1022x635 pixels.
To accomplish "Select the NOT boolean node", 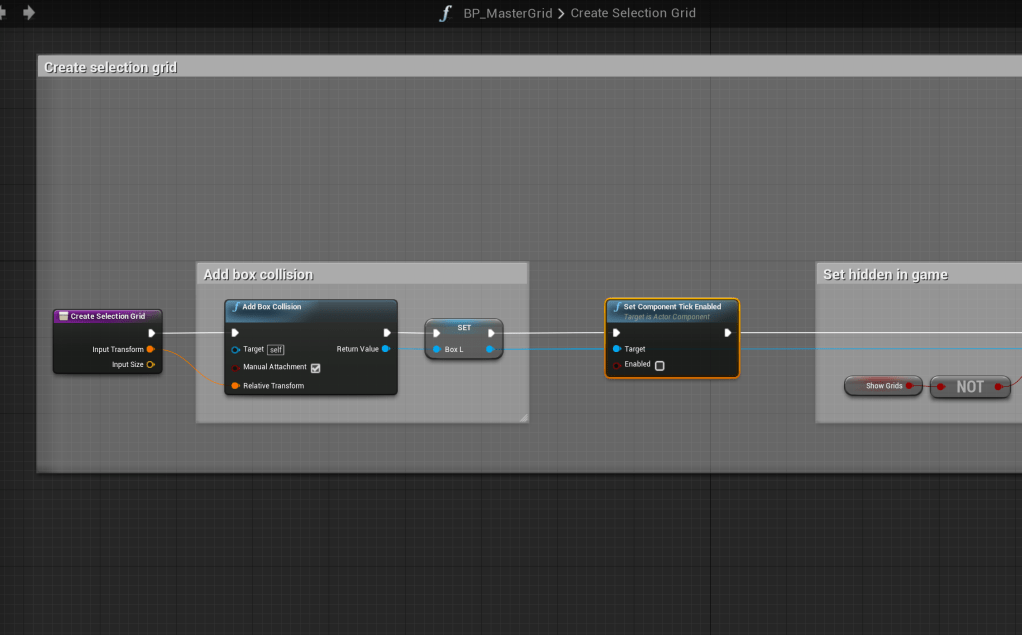I will click(970, 387).
